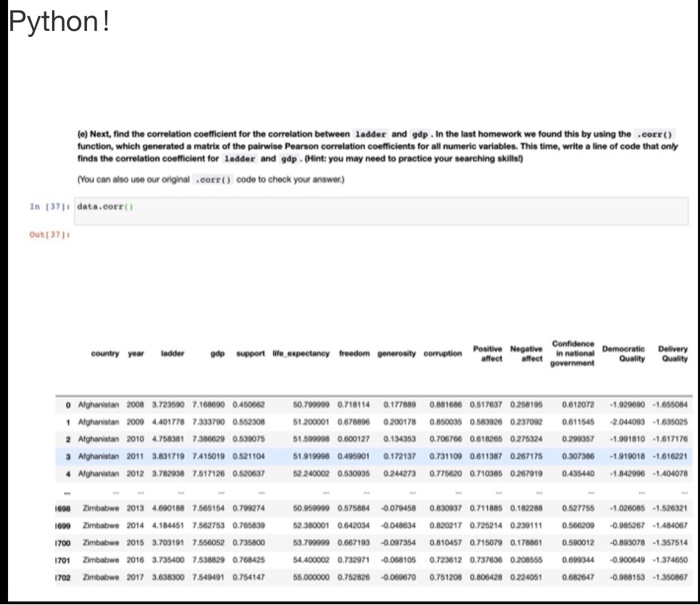
Task: Click ladder value 4.690188
Action: point(168,508)
